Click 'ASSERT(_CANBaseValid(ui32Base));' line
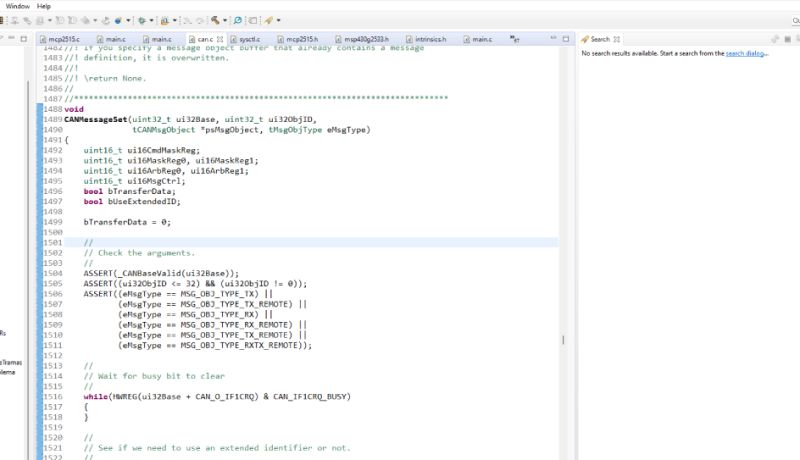 click(161, 273)
